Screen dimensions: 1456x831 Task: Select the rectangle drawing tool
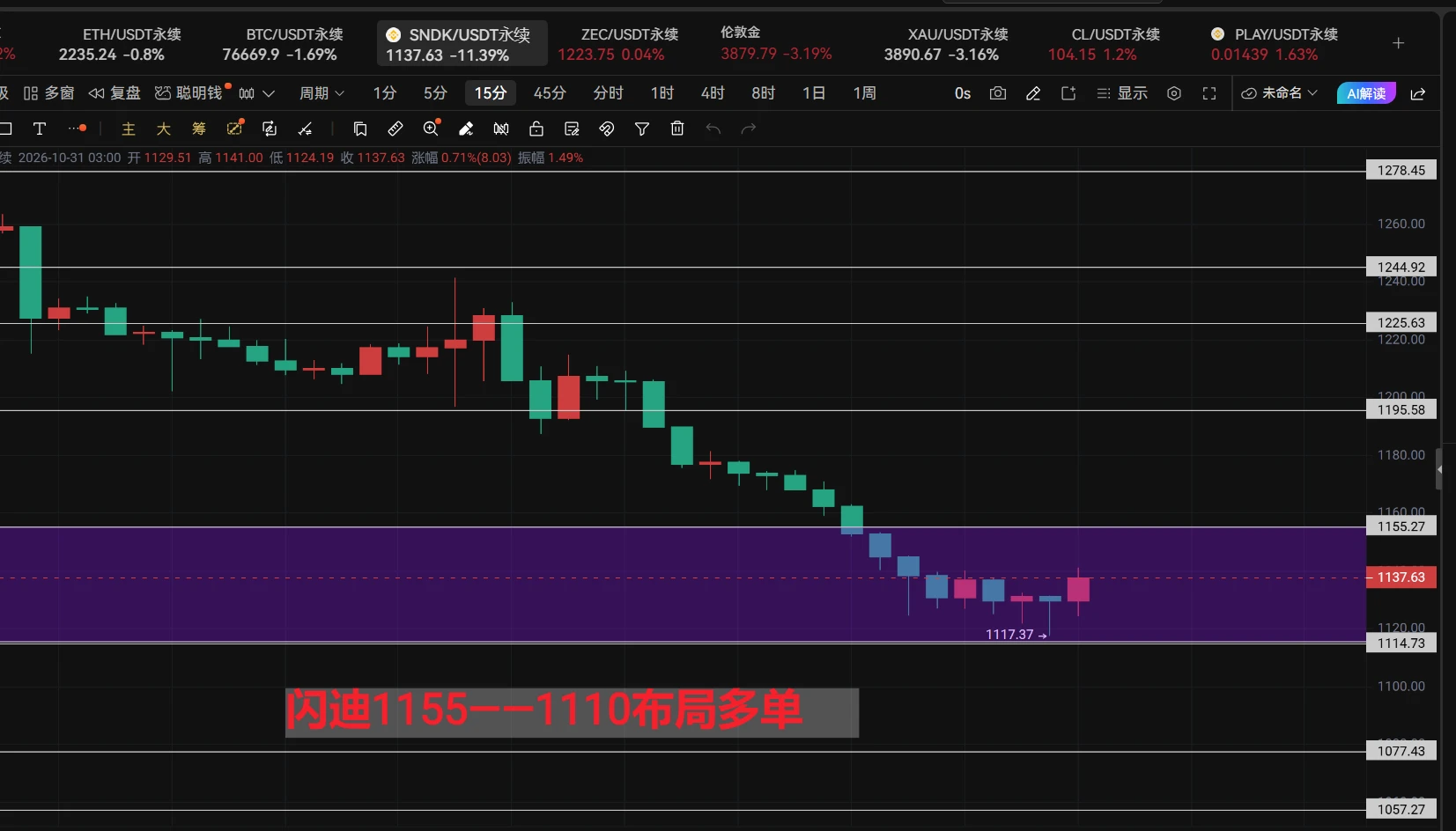pyautogui.click(x=5, y=129)
